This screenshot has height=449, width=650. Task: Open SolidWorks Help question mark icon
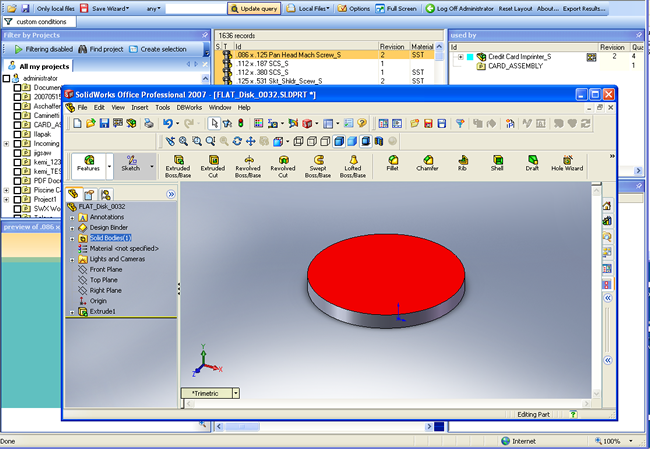click(x=362, y=123)
